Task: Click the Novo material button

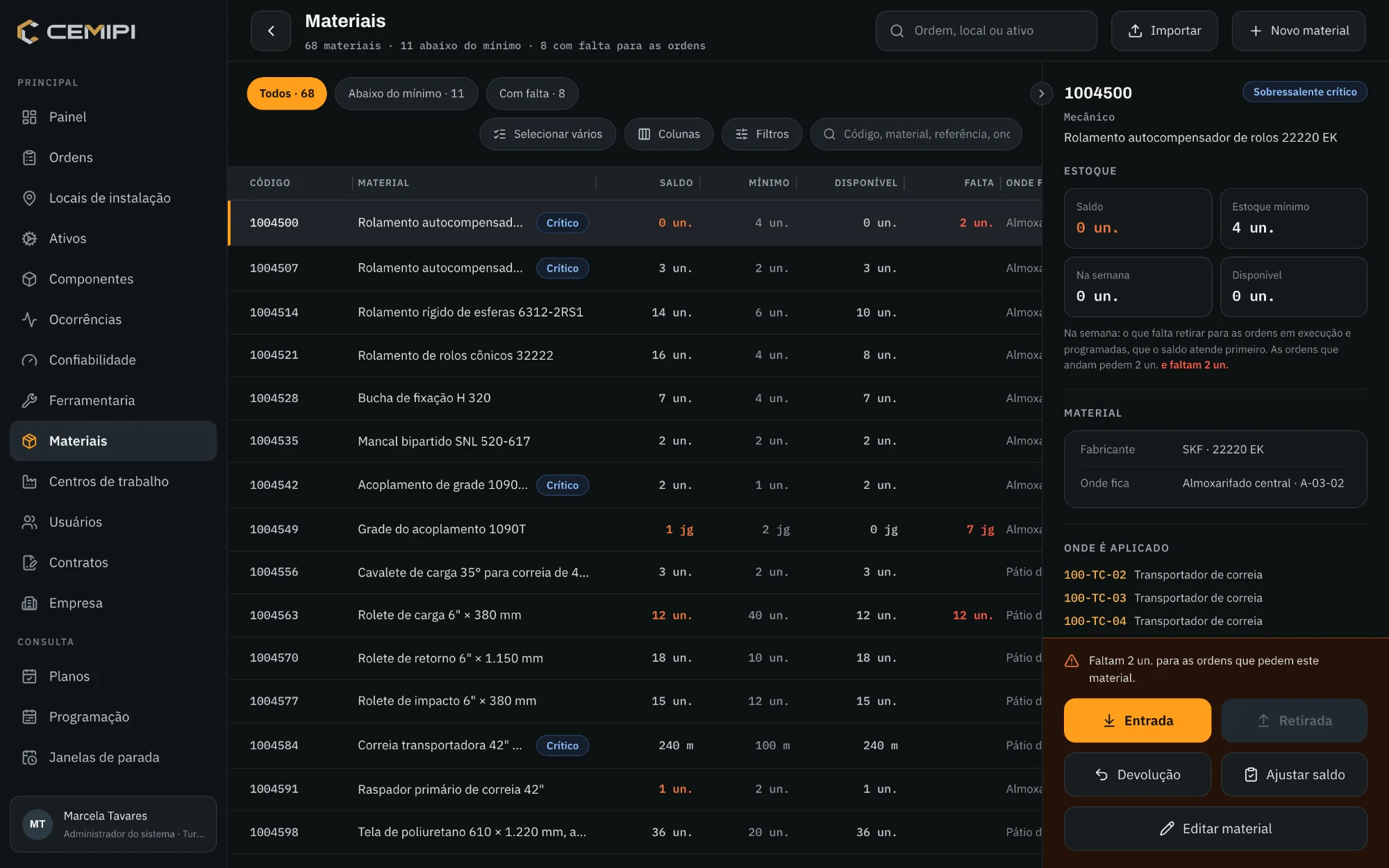Action: [1299, 31]
